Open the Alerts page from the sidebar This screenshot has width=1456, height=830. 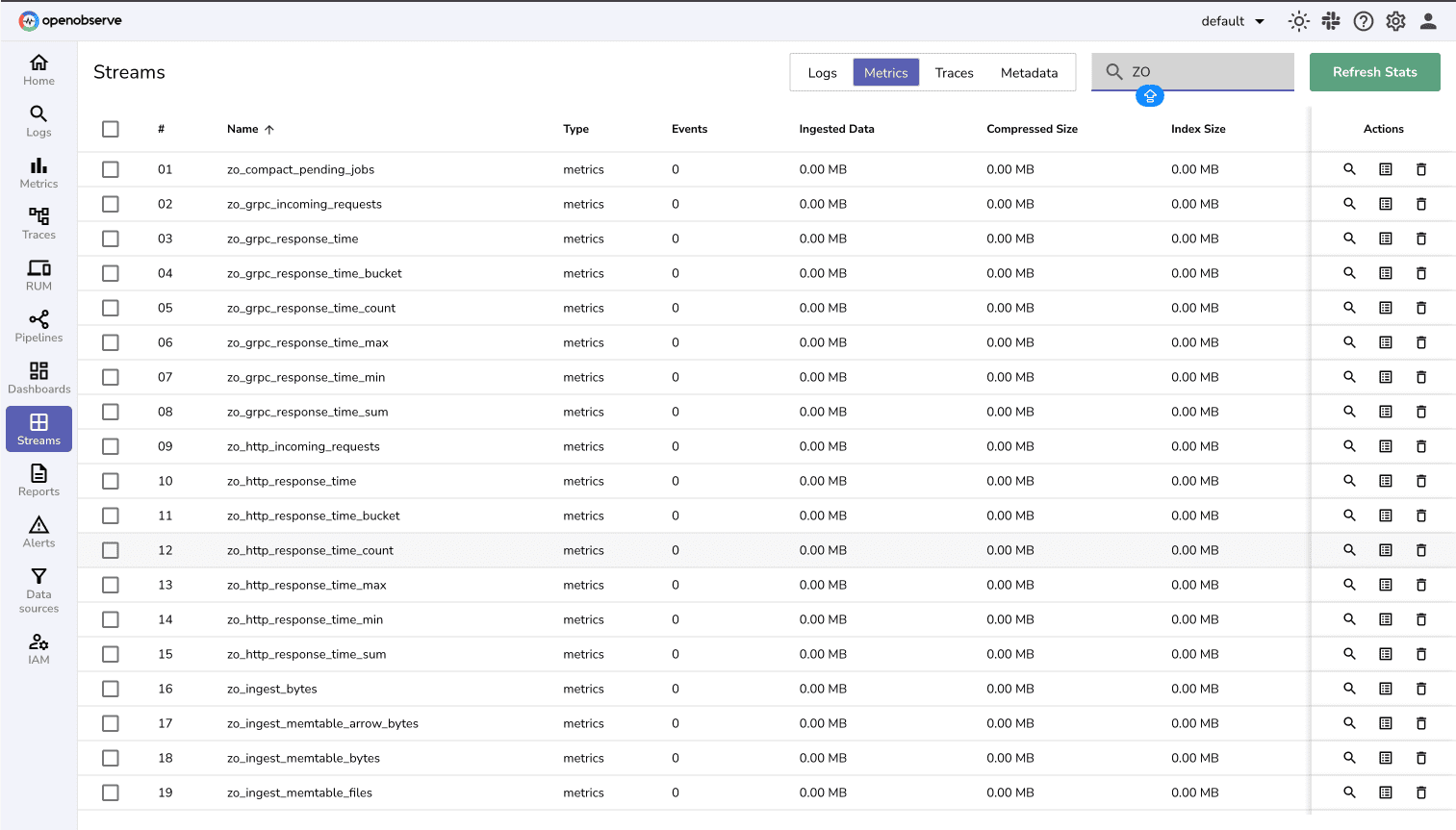pos(38,532)
